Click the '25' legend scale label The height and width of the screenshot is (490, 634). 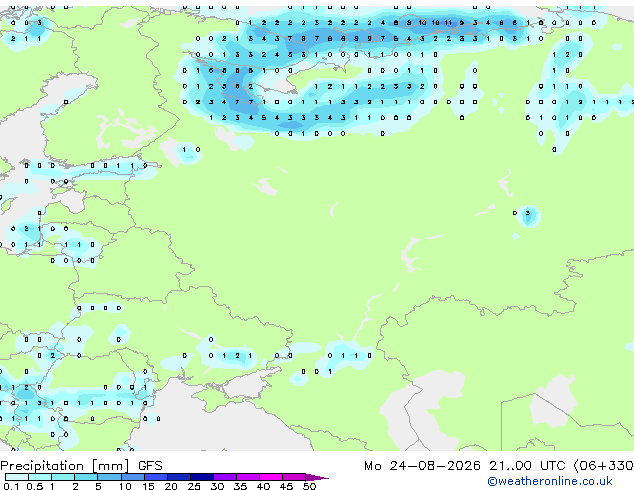tap(194, 486)
